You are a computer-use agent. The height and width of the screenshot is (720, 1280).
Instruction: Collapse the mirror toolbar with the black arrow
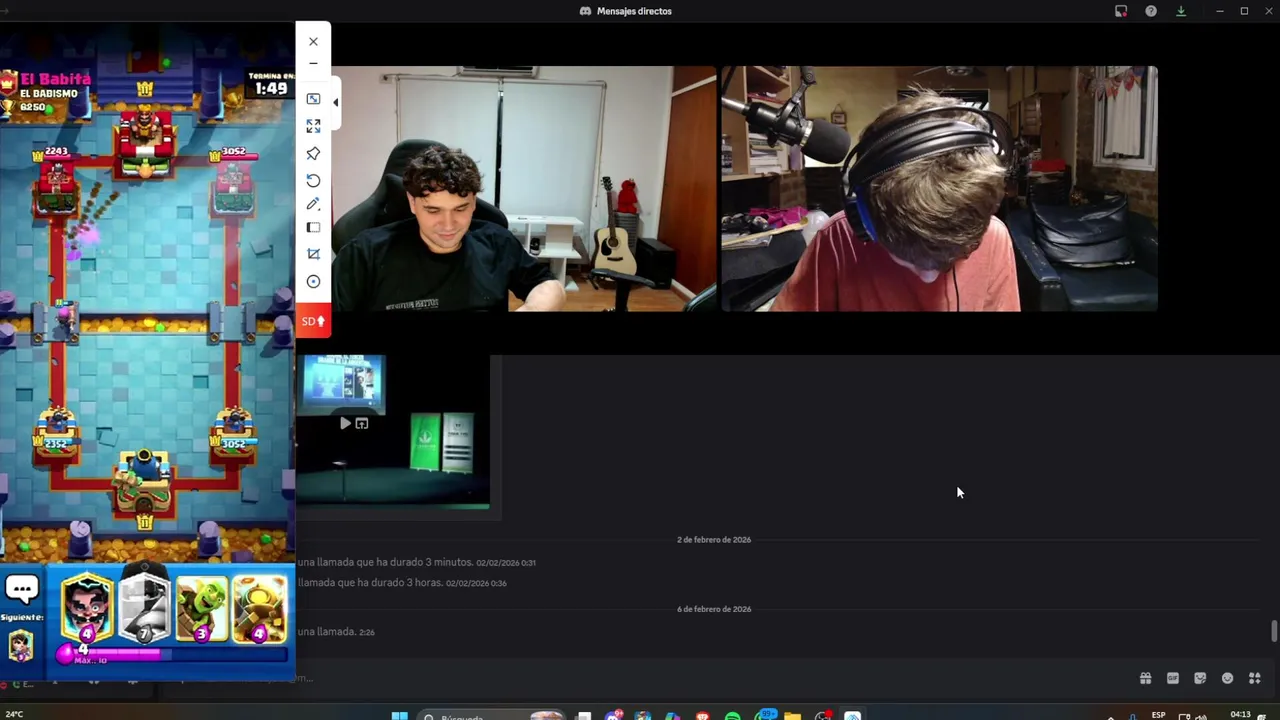(336, 102)
